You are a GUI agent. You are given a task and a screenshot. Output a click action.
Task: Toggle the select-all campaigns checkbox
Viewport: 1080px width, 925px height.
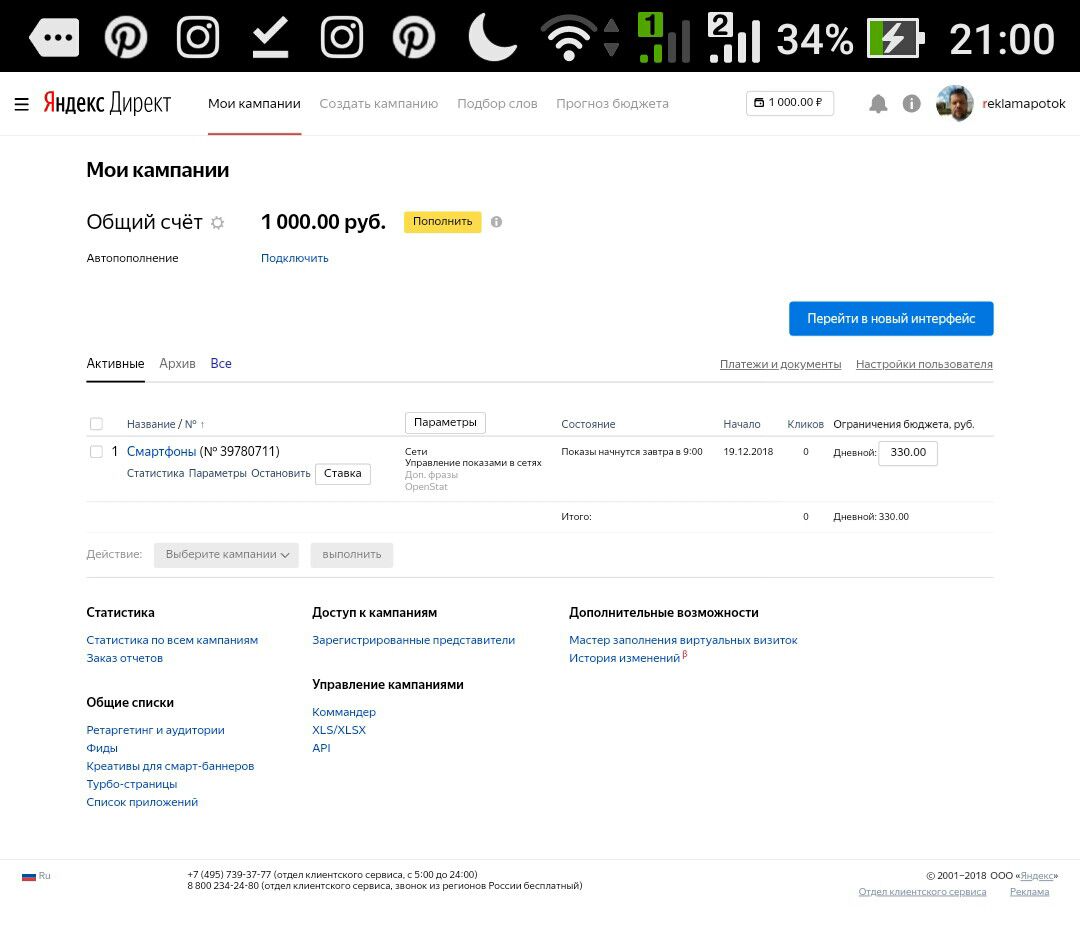[x=96, y=424]
